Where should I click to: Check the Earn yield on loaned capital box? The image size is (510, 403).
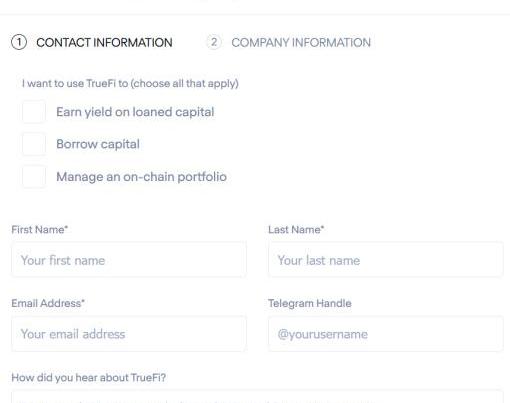pos(34,112)
